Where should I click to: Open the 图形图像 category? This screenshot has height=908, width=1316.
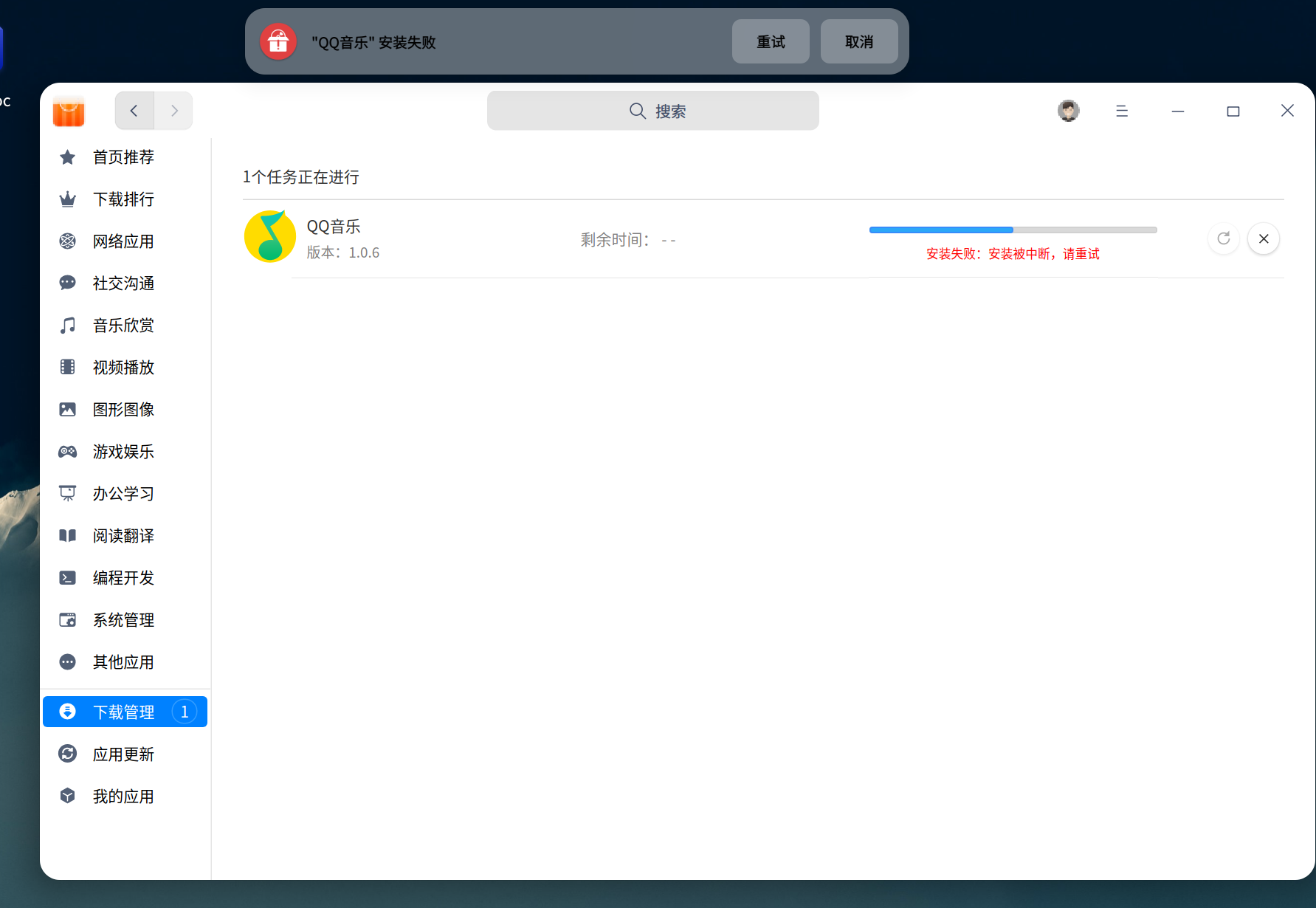click(x=125, y=410)
